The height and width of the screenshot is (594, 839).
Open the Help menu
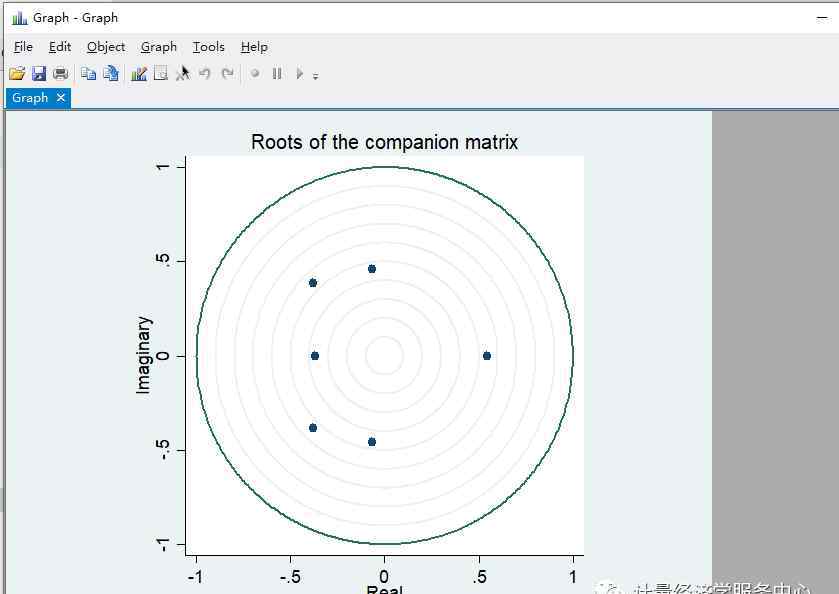(x=254, y=46)
